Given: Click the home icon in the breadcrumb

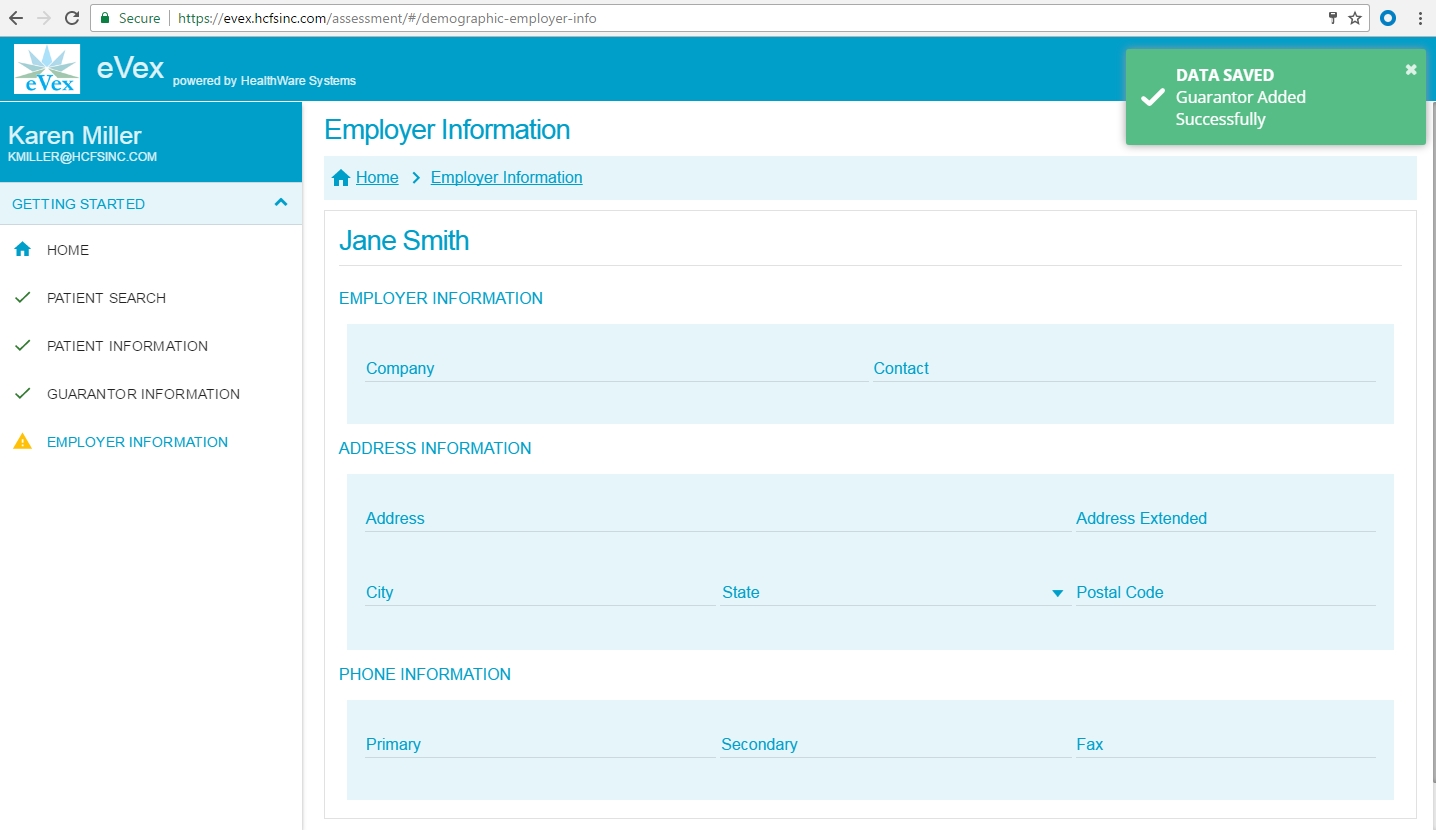Looking at the screenshot, I should pyautogui.click(x=341, y=178).
